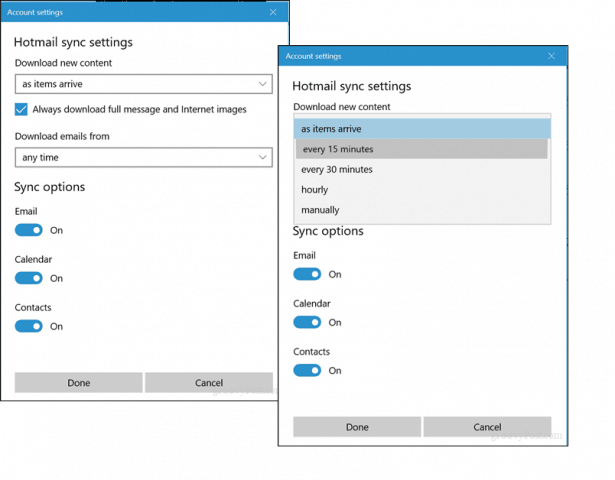Viewport: 615px width, 480px height.
Task: Click 'Sync options' heading in right window
Action: [328, 231]
